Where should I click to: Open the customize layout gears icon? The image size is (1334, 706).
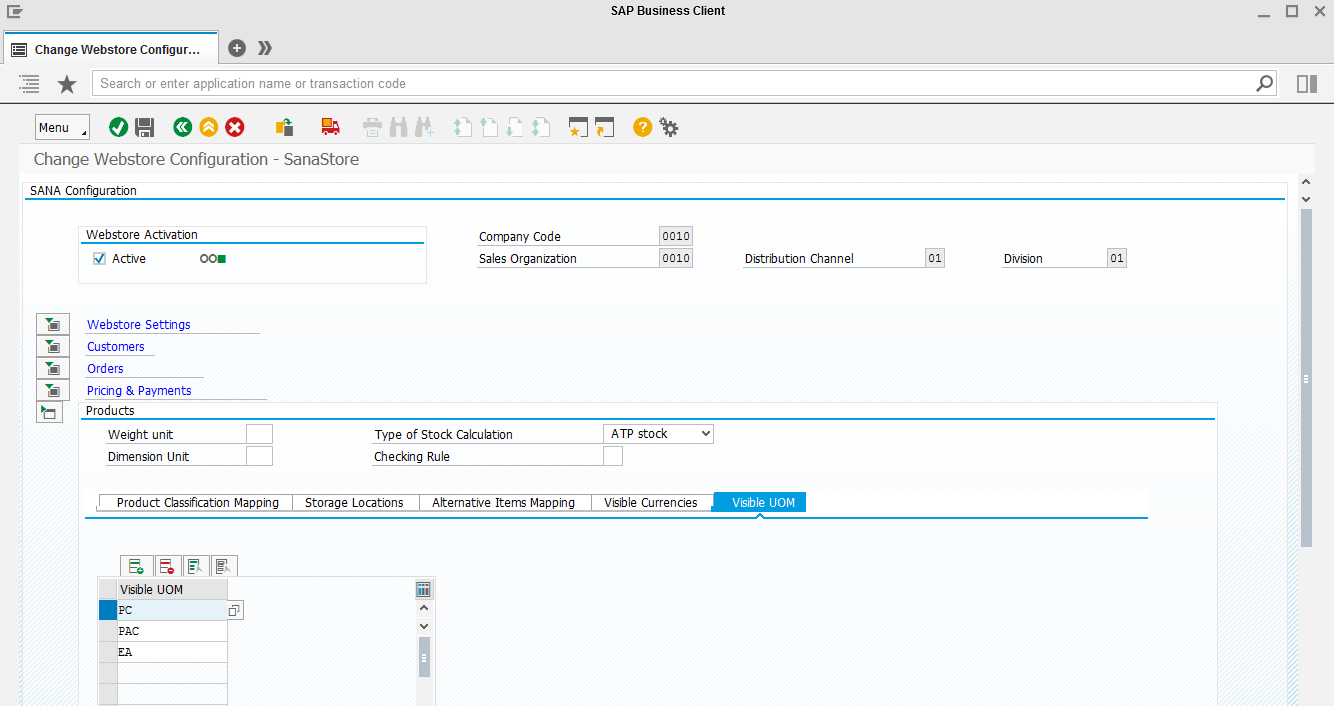point(669,127)
